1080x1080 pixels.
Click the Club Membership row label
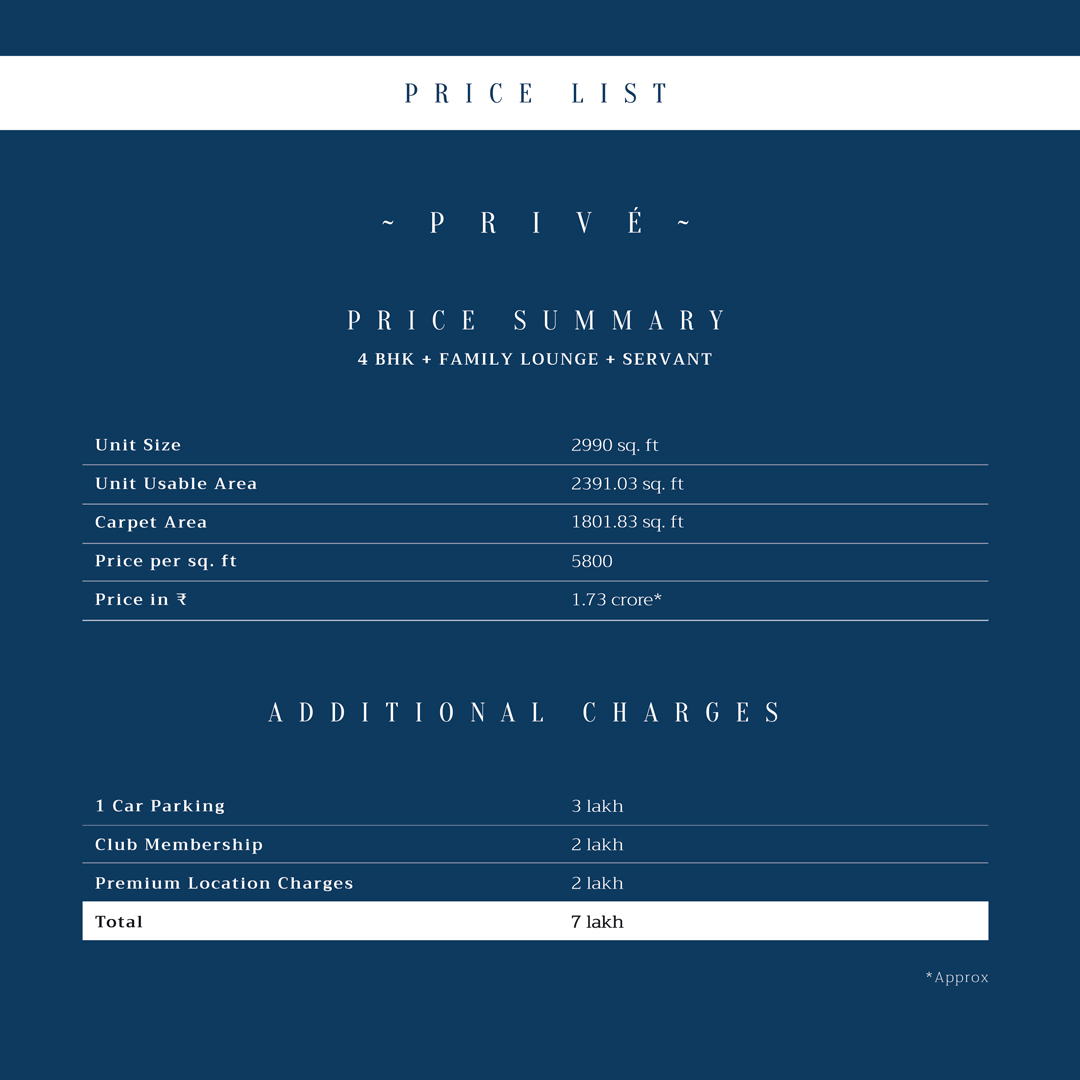pyautogui.click(x=178, y=845)
